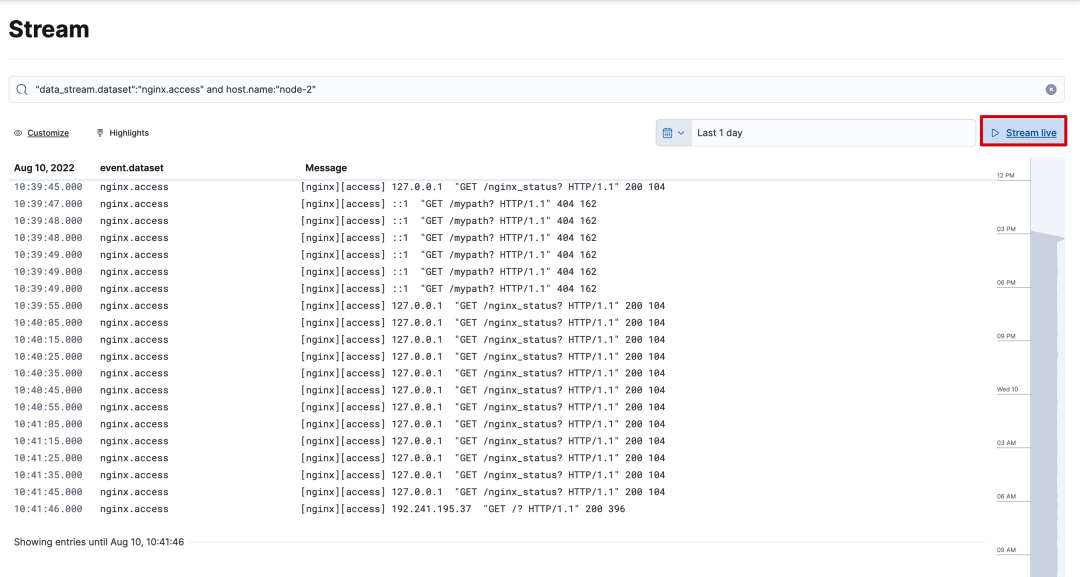
Task: Select the 10:40:45.000 log entry
Action: pos(498,390)
